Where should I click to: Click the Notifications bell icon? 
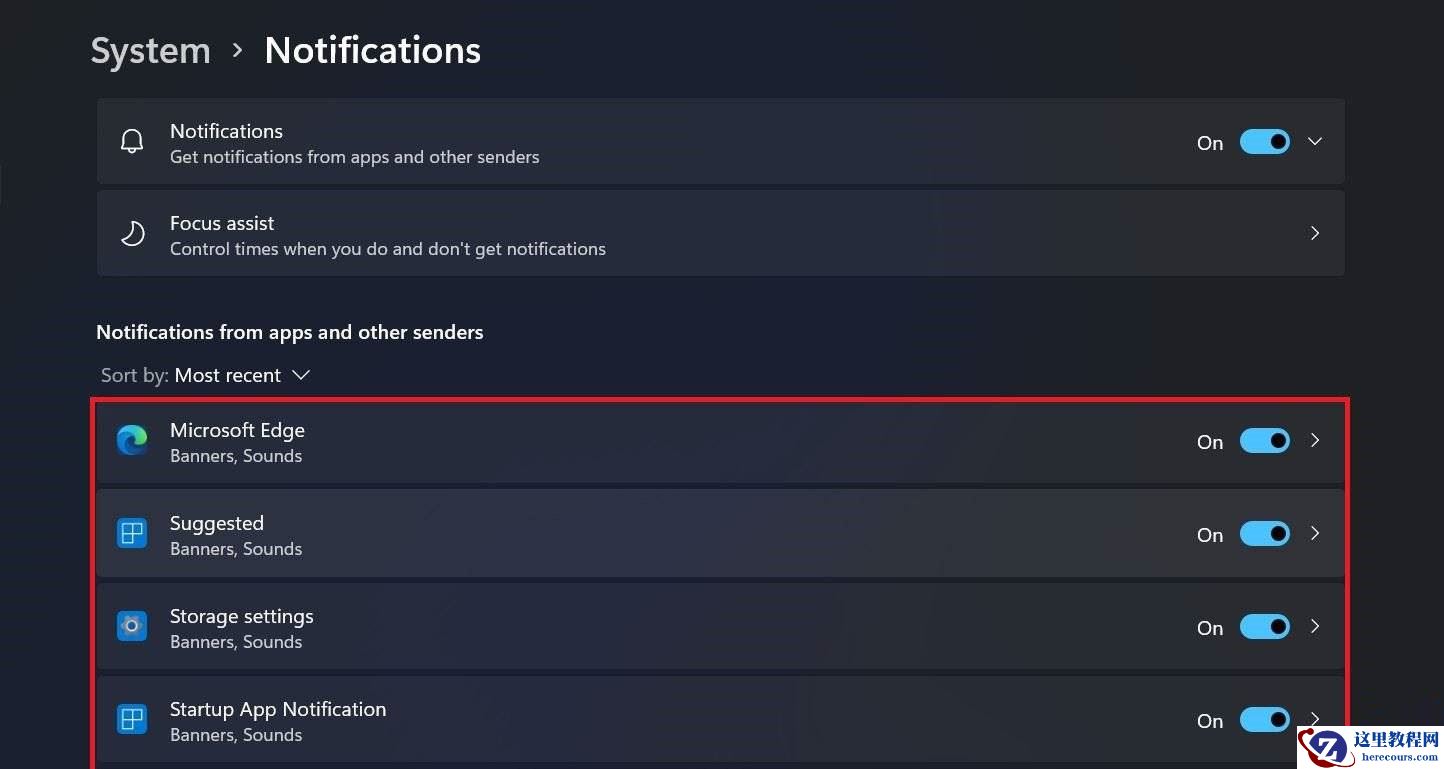click(x=132, y=142)
